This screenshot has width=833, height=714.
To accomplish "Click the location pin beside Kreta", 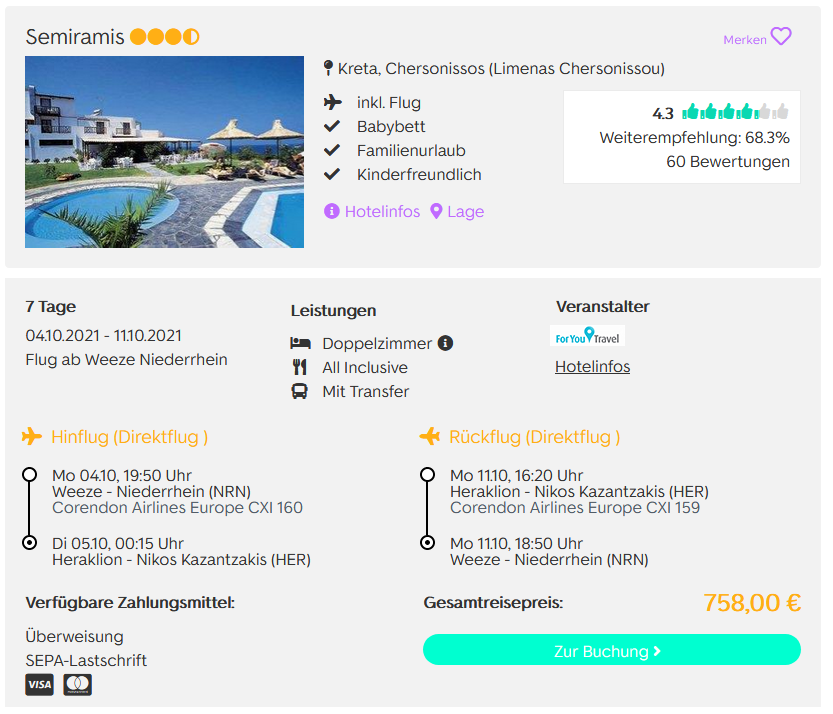I will click(x=328, y=68).
